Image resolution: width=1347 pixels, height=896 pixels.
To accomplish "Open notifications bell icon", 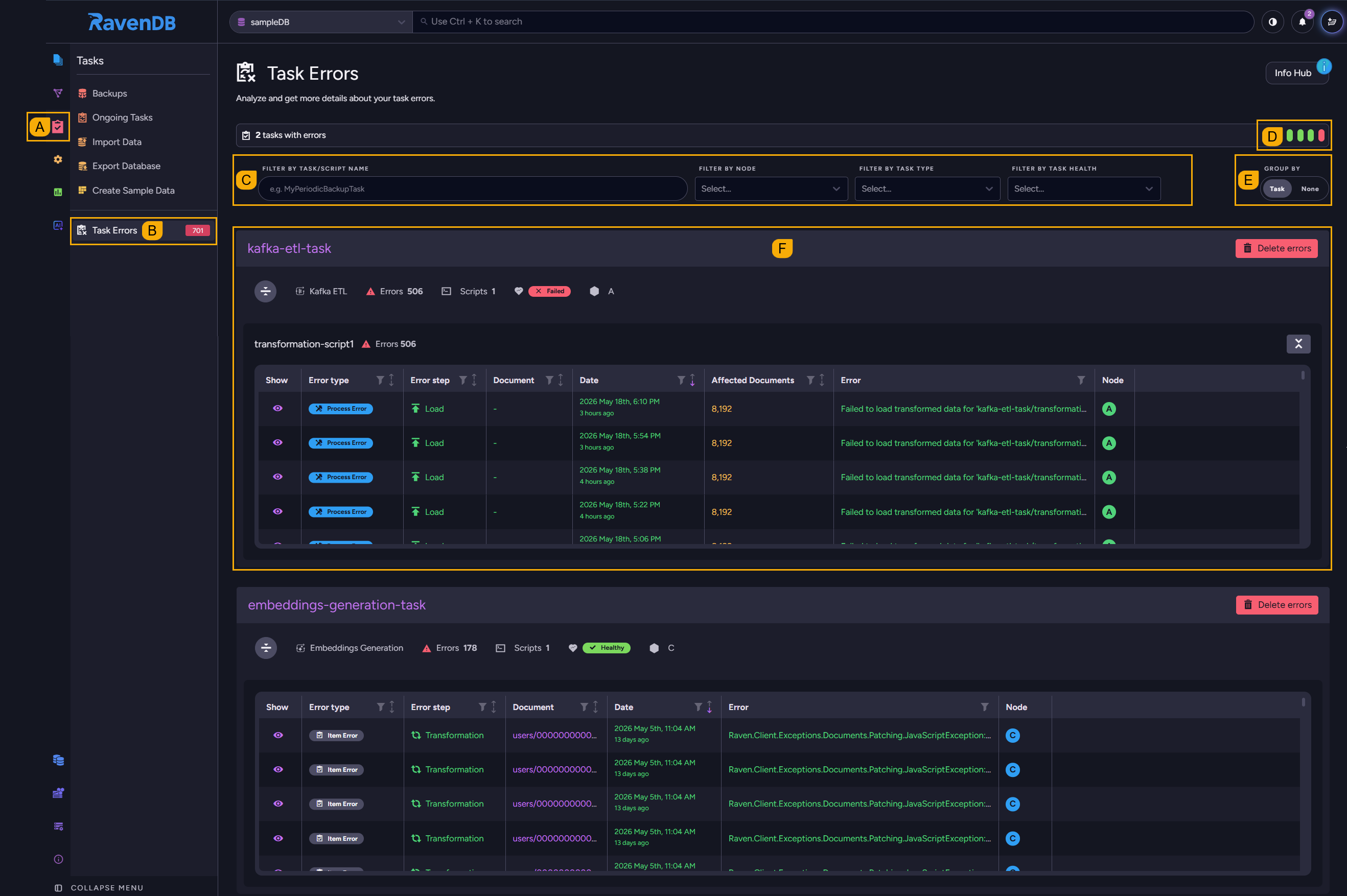I will coord(1303,22).
